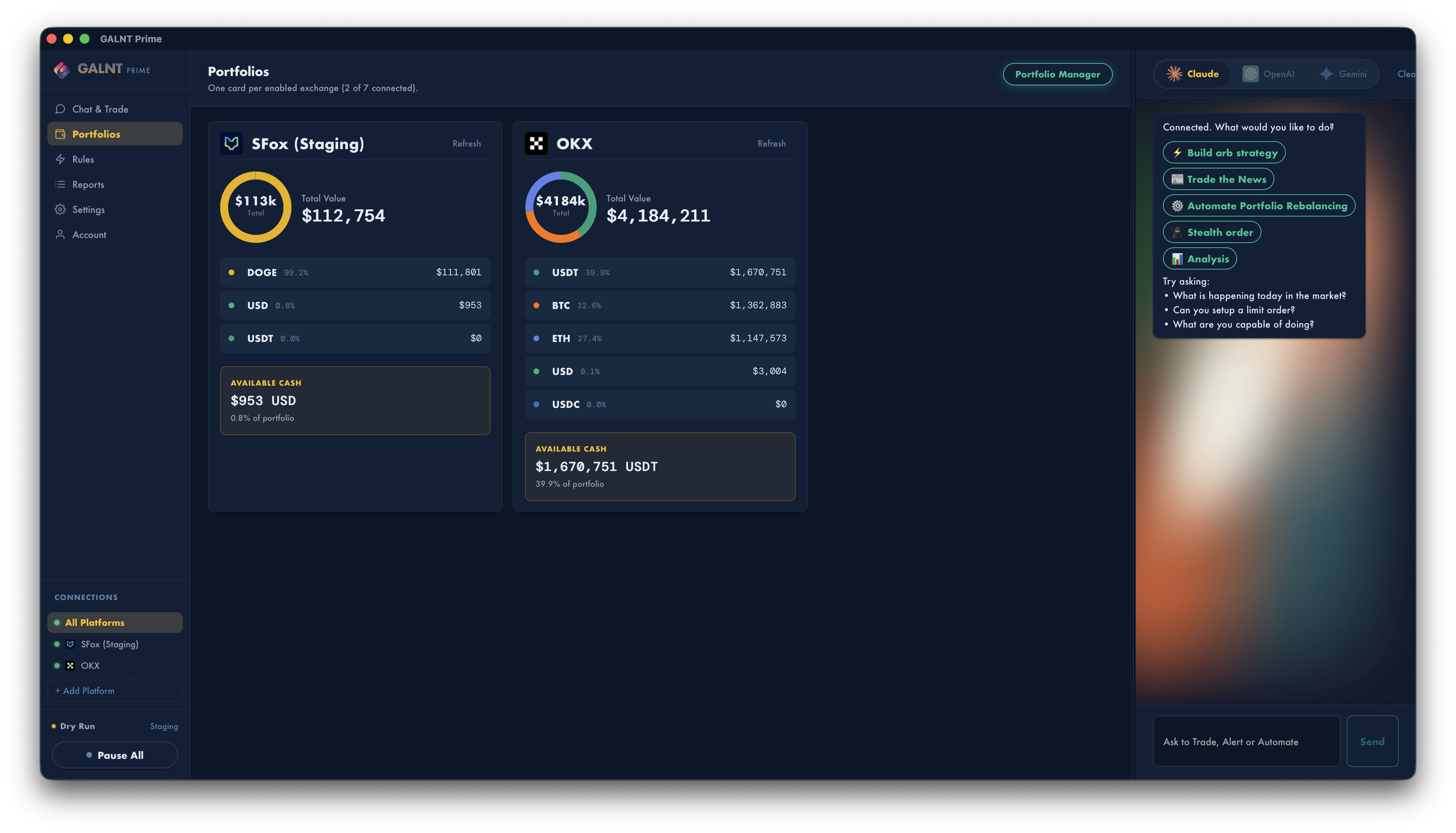The width and height of the screenshot is (1456, 833).
Task: Open the Settings page
Action: [115, 209]
